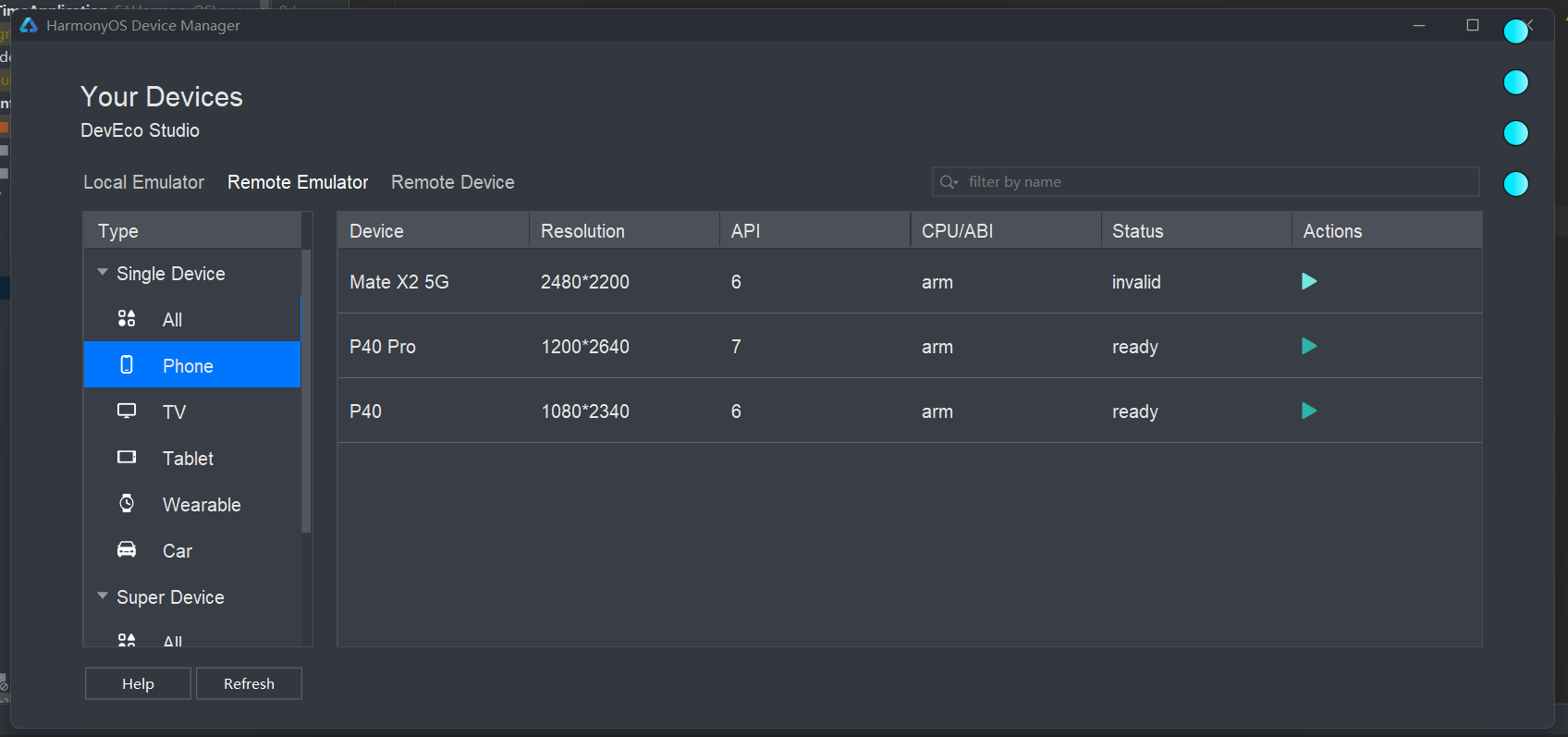Switch to Remote Emulator tab
The width and height of the screenshot is (1568, 737).
(x=298, y=182)
